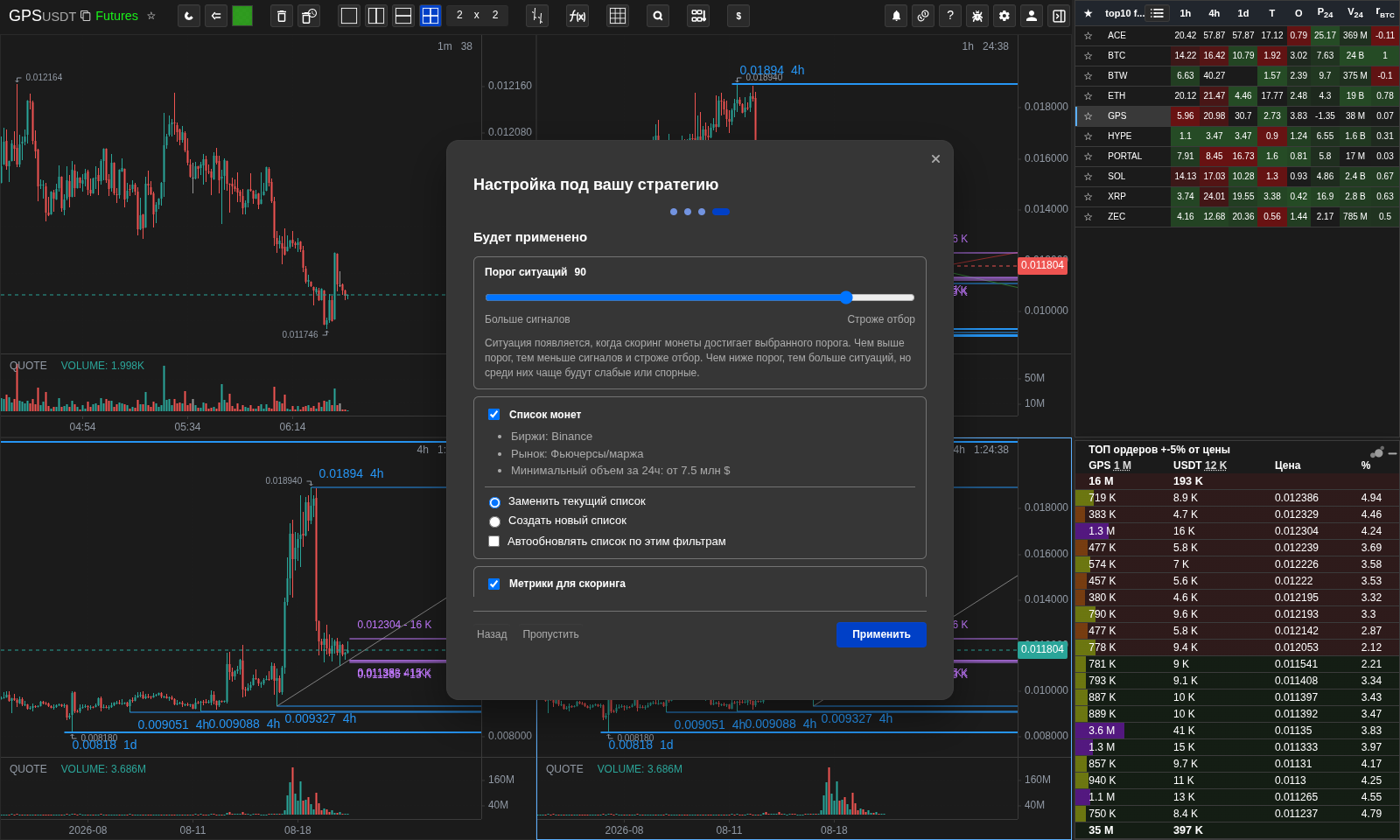Image resolution: width=1400 pixels, height=840 pixels.
Task: Sort watchlist by the 1d column
Action: click(1242, 13)
